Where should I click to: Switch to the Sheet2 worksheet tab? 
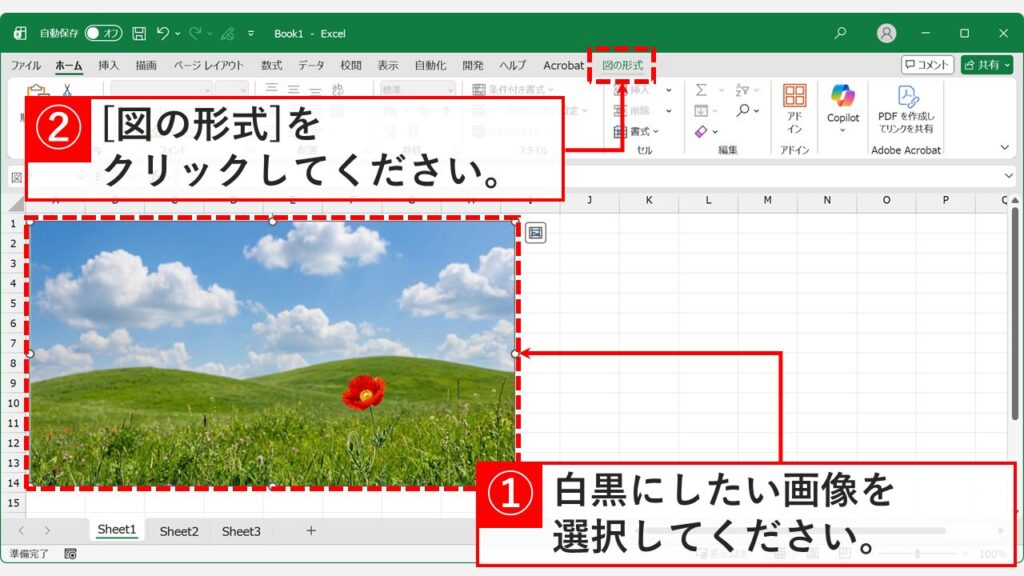click(178, 531)
